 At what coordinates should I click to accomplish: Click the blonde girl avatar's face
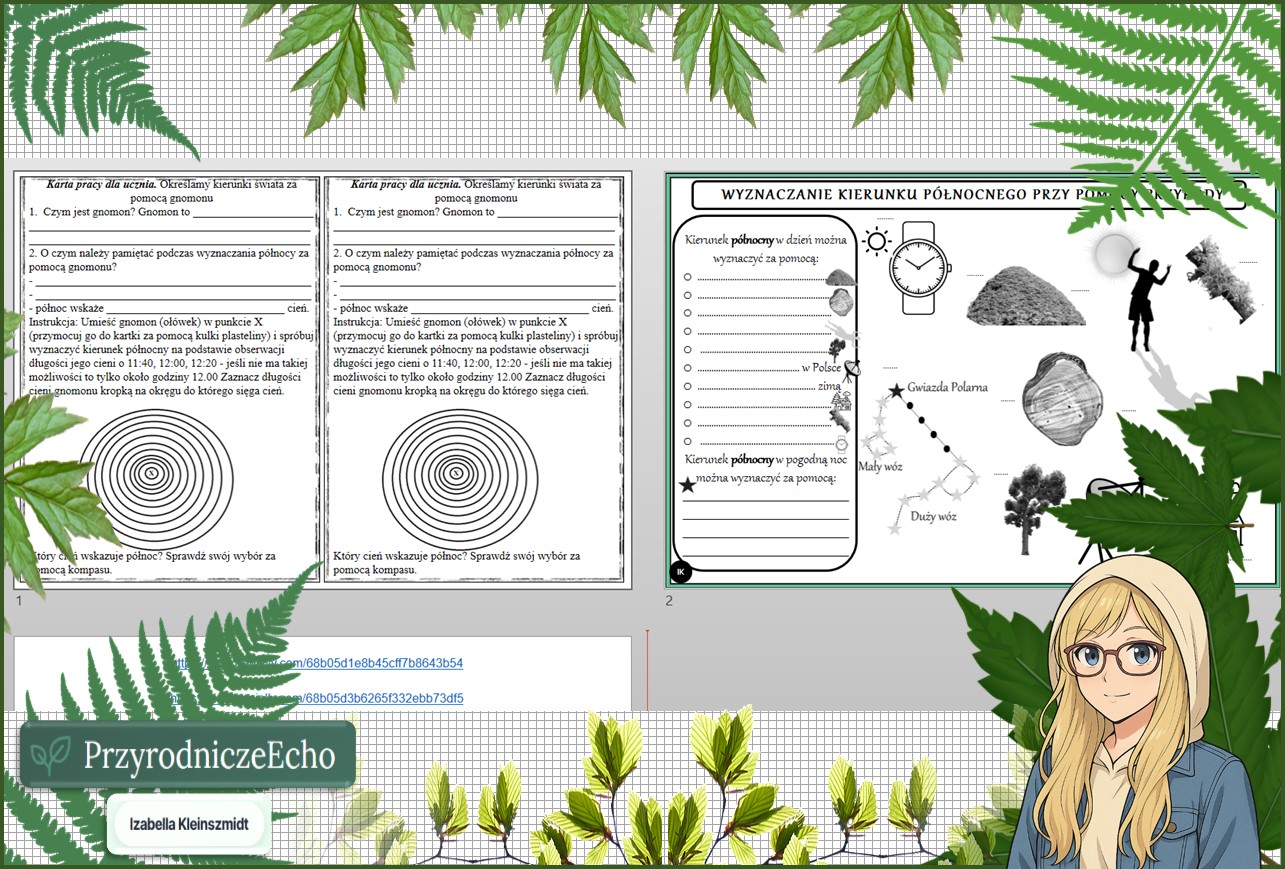coord(1115,665)
